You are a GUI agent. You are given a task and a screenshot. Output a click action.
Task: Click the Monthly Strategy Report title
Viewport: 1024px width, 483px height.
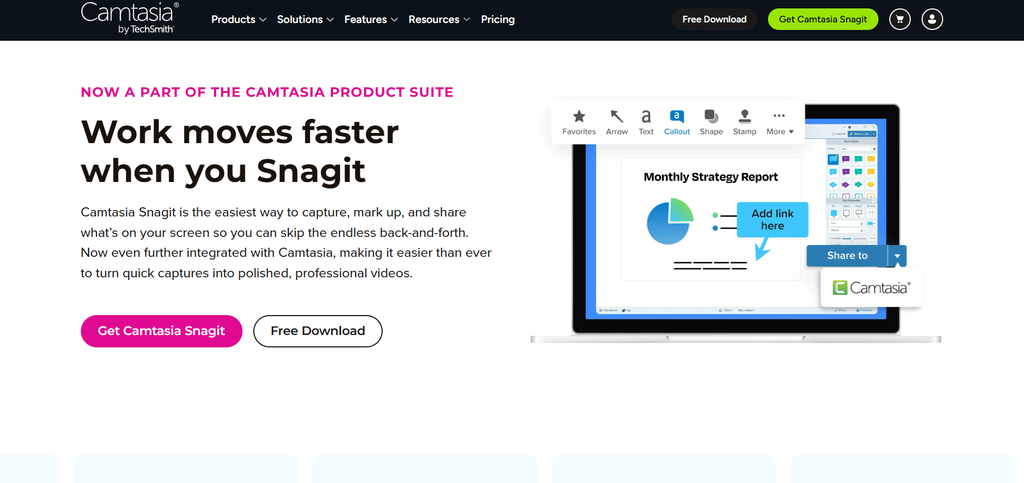pyautogui.click(x=711, y=177)
